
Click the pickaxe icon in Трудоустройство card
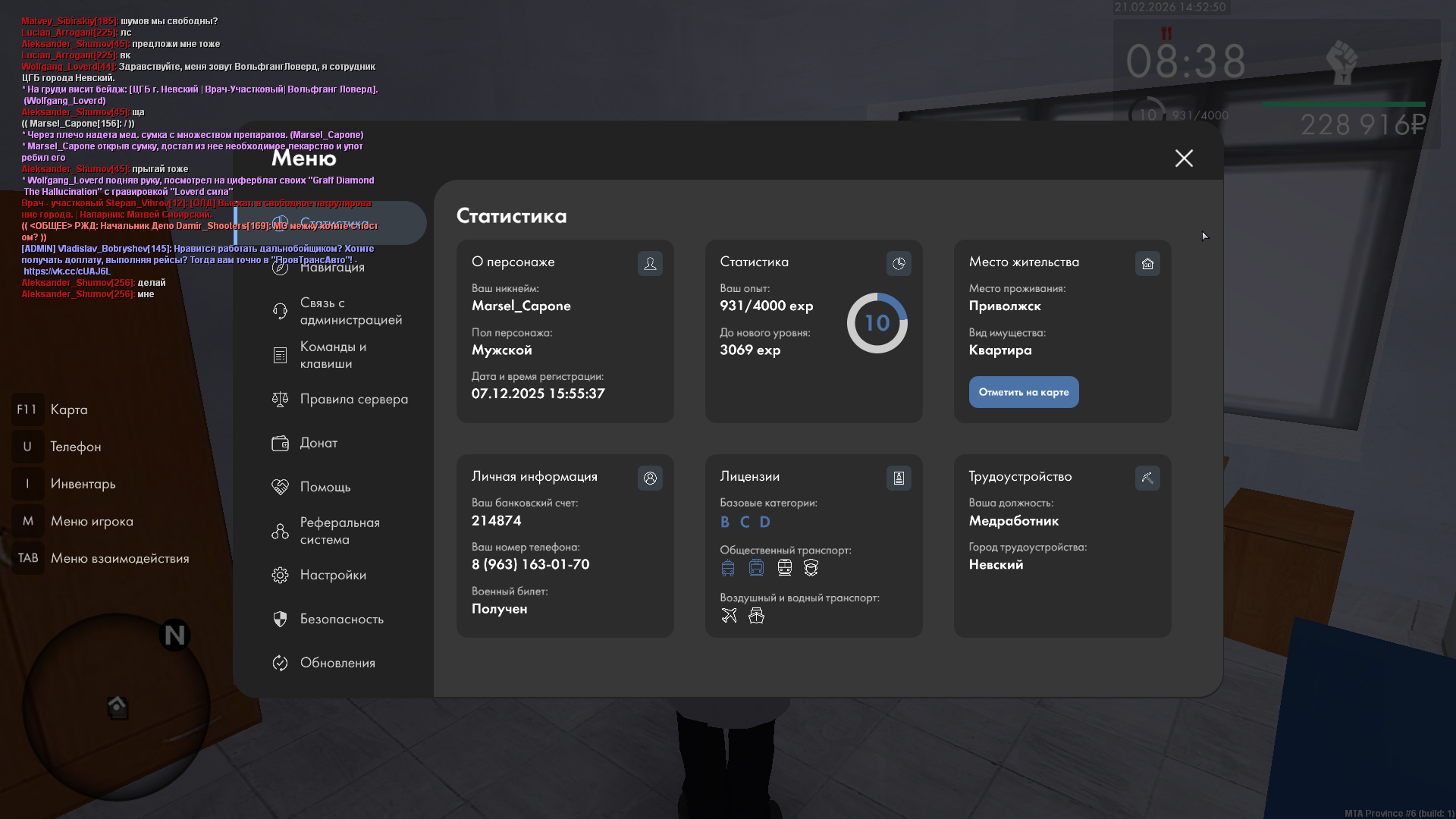coord(1147,478)
